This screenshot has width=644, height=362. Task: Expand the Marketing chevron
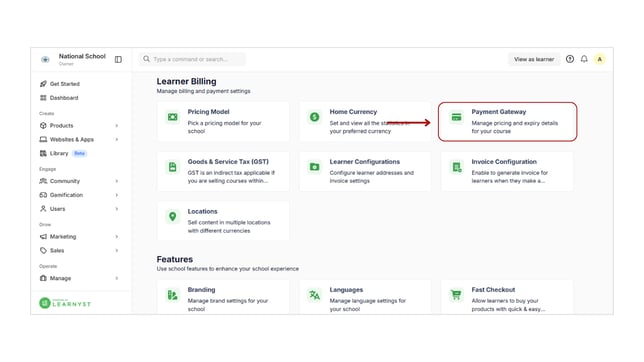tap(117, 237)
